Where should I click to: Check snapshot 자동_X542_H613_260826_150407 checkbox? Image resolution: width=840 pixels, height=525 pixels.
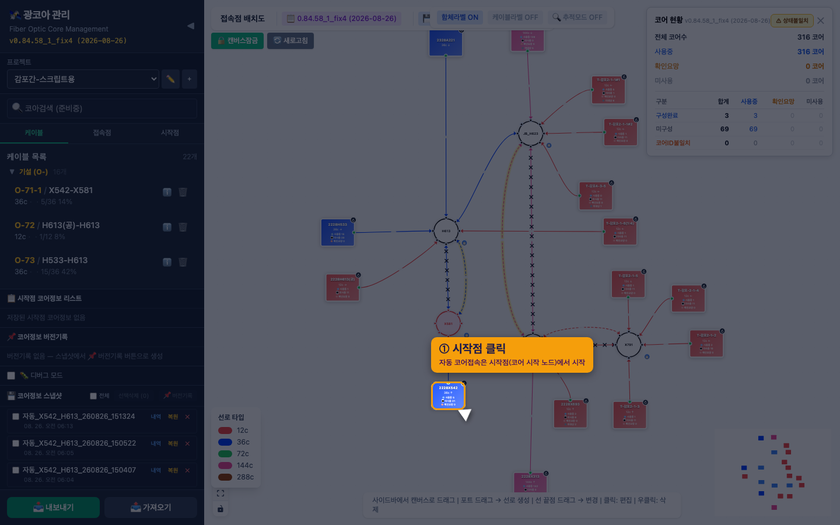[x=16, y=470]
